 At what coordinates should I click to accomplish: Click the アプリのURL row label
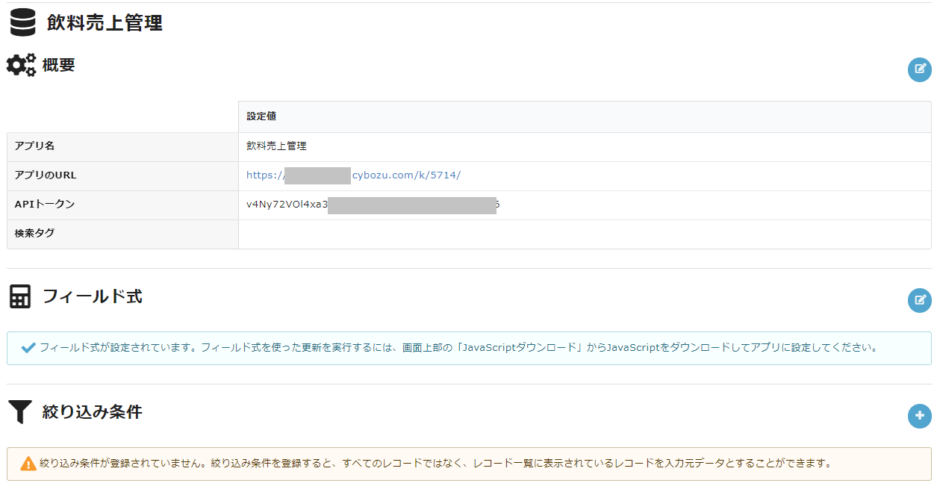coord(46,175)
